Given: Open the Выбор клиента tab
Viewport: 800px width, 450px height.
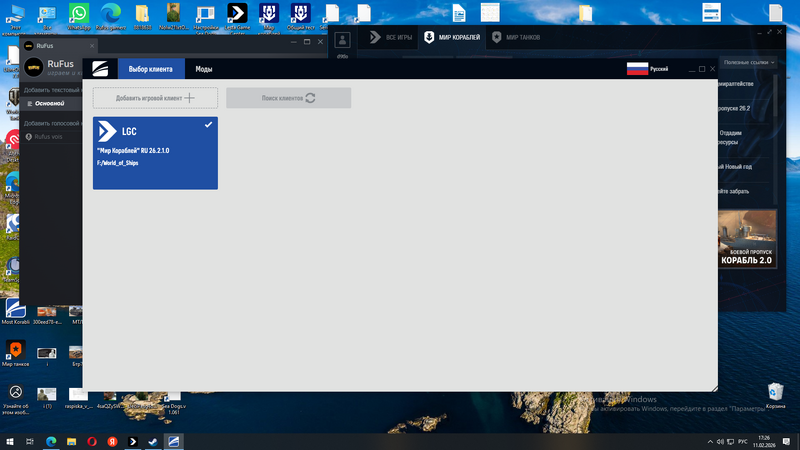Looking at the screenshot, I should point(151,69).
